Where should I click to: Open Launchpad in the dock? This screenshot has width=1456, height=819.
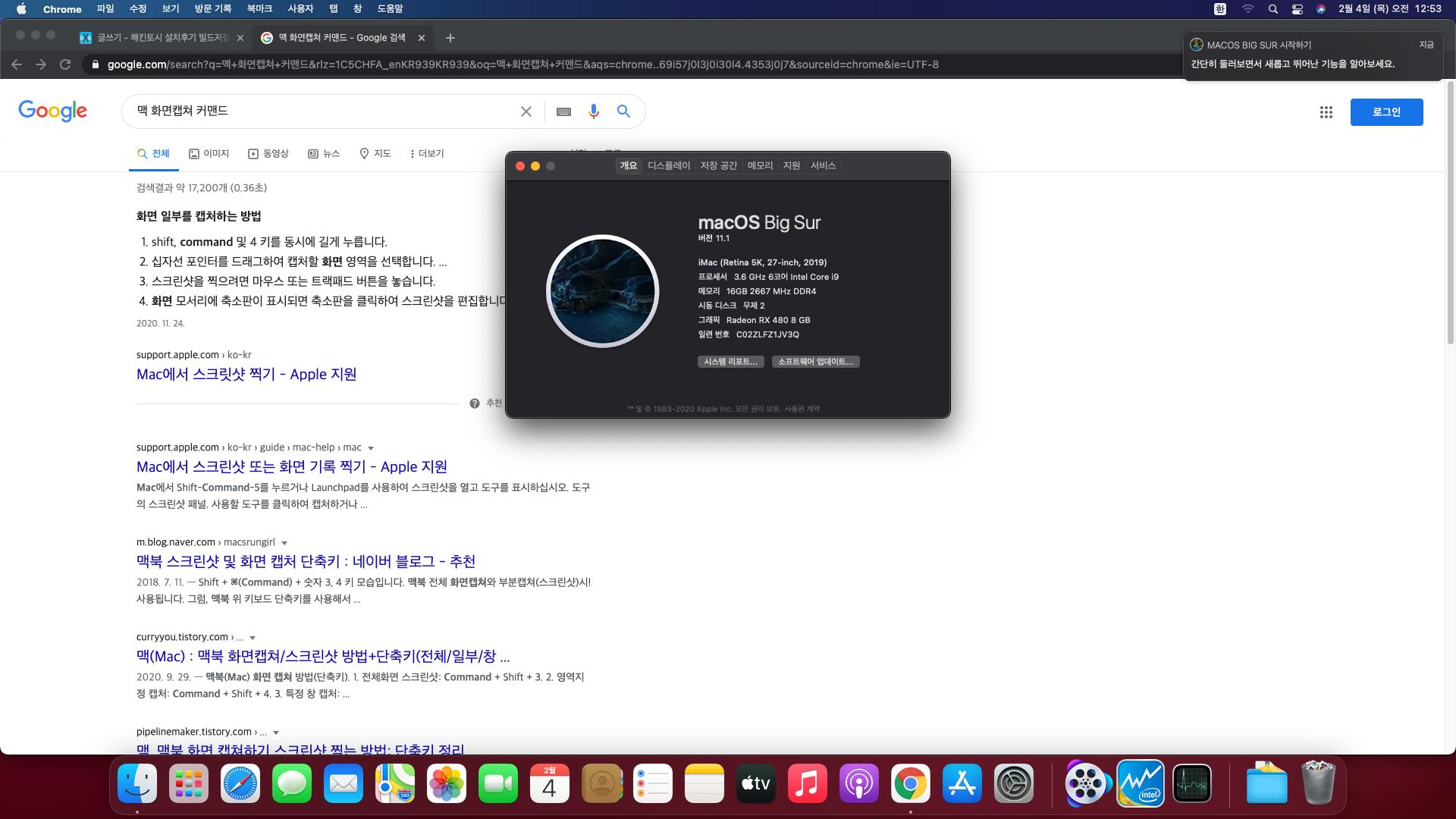tap(189, 783)
